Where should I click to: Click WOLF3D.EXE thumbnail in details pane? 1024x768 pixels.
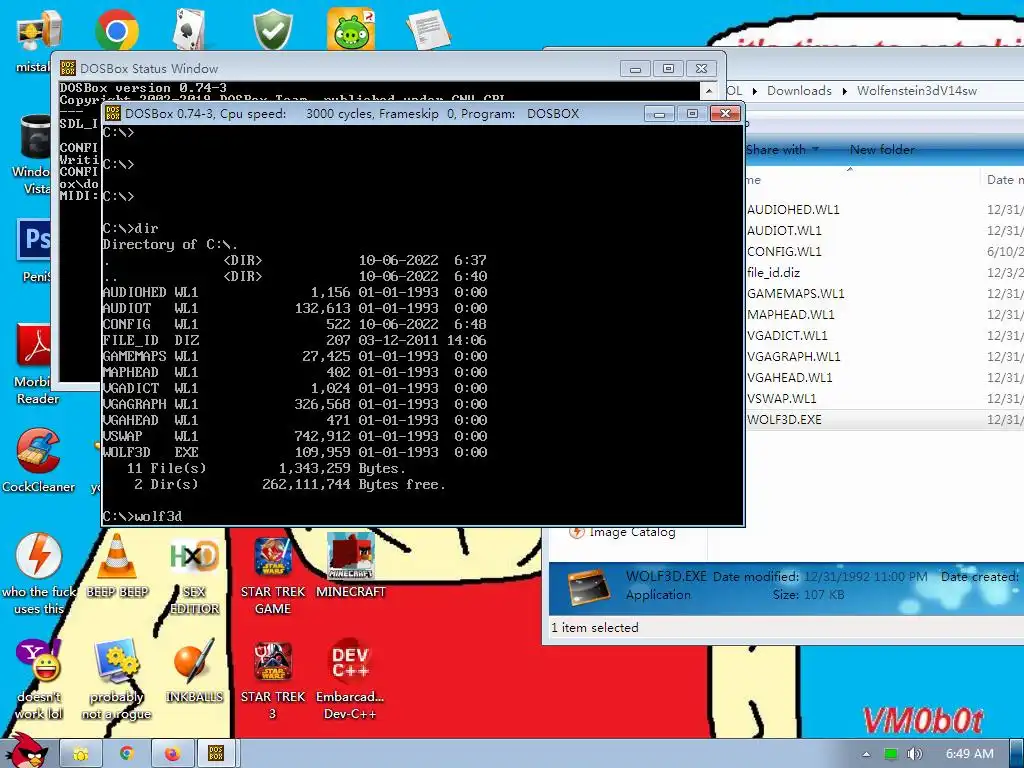(588, 586)
